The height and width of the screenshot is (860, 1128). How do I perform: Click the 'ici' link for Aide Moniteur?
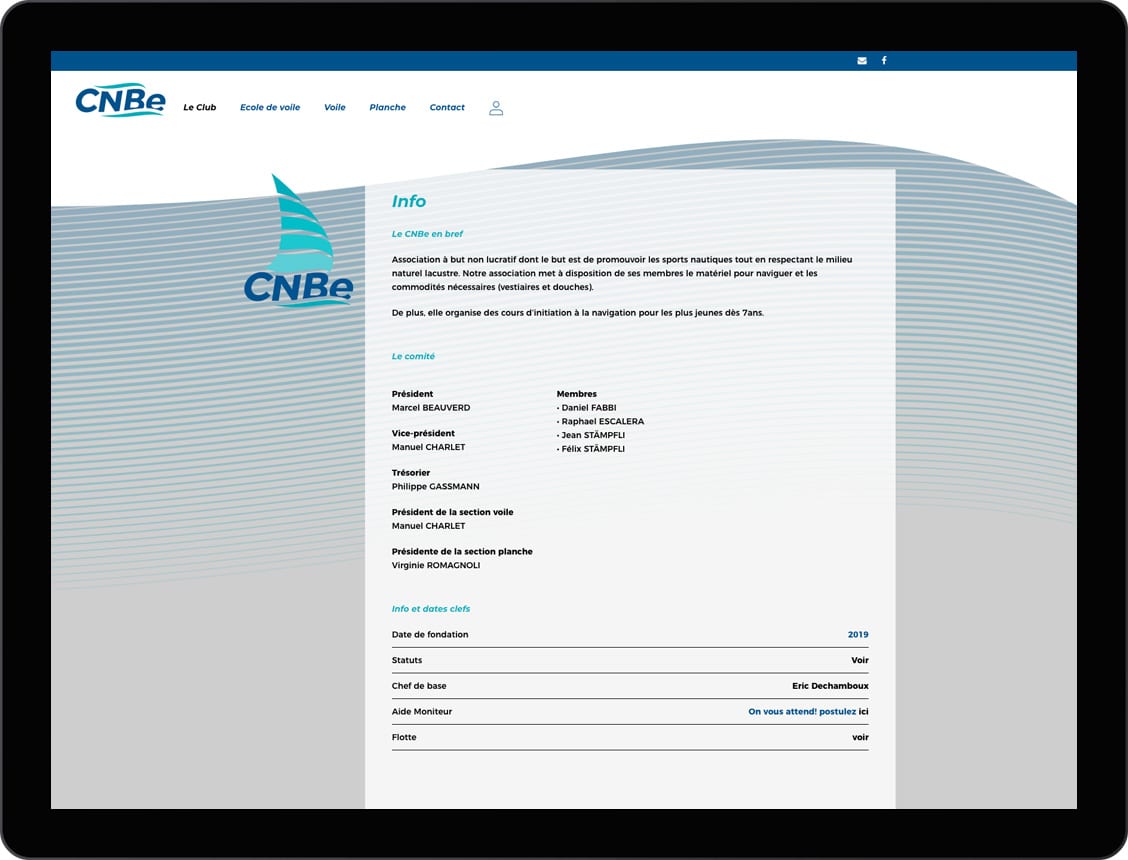[x=863, y=712]
